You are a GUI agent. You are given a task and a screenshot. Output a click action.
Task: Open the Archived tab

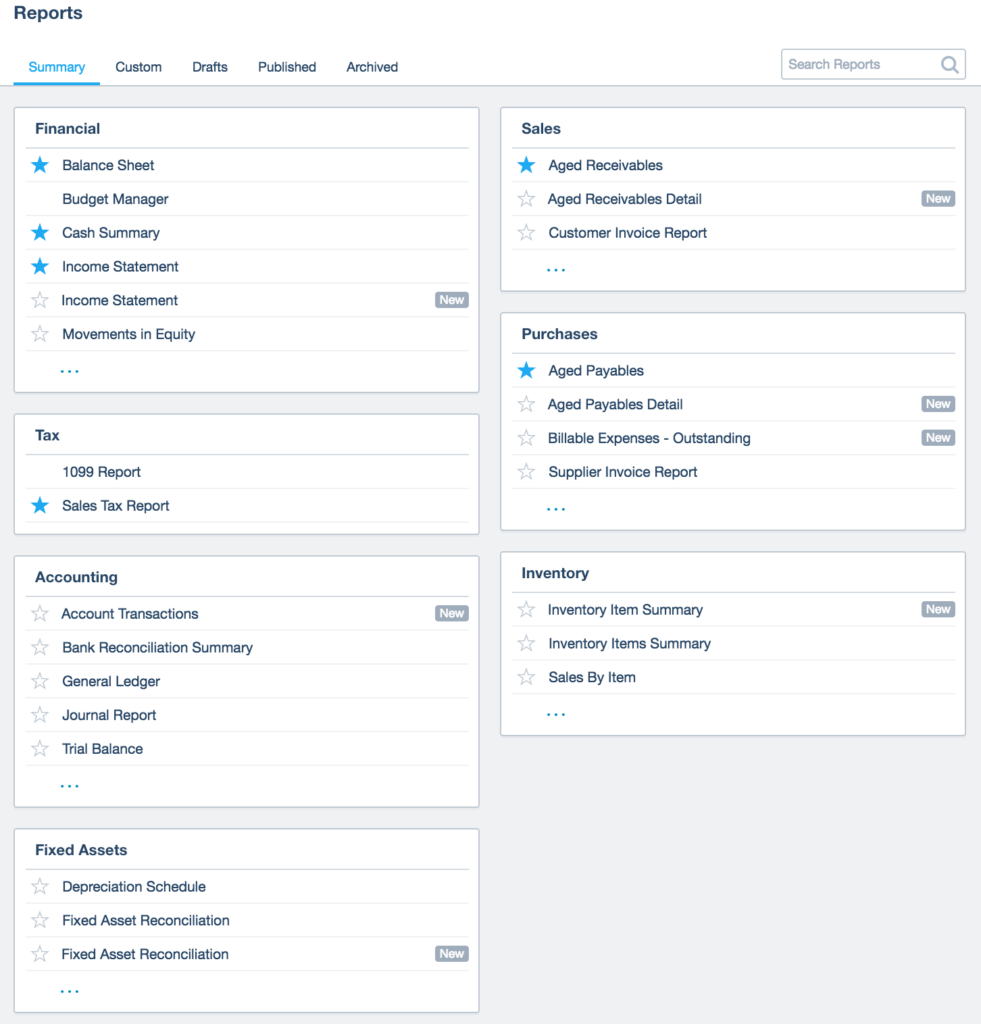coord(371,67)
